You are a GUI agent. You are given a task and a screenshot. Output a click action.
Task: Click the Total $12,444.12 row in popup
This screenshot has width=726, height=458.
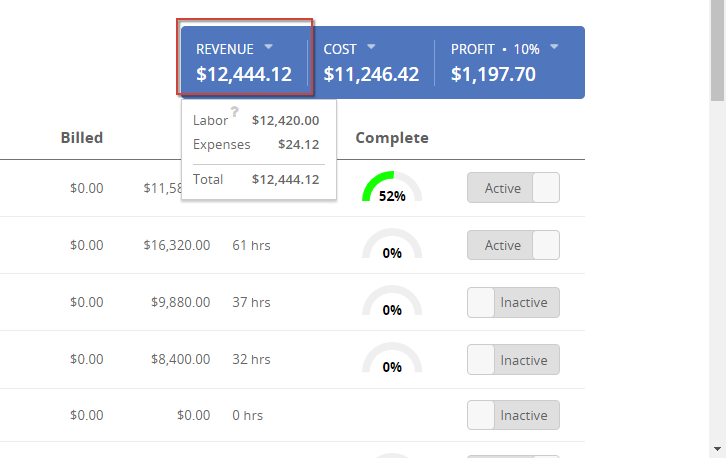tap(256, 179)
